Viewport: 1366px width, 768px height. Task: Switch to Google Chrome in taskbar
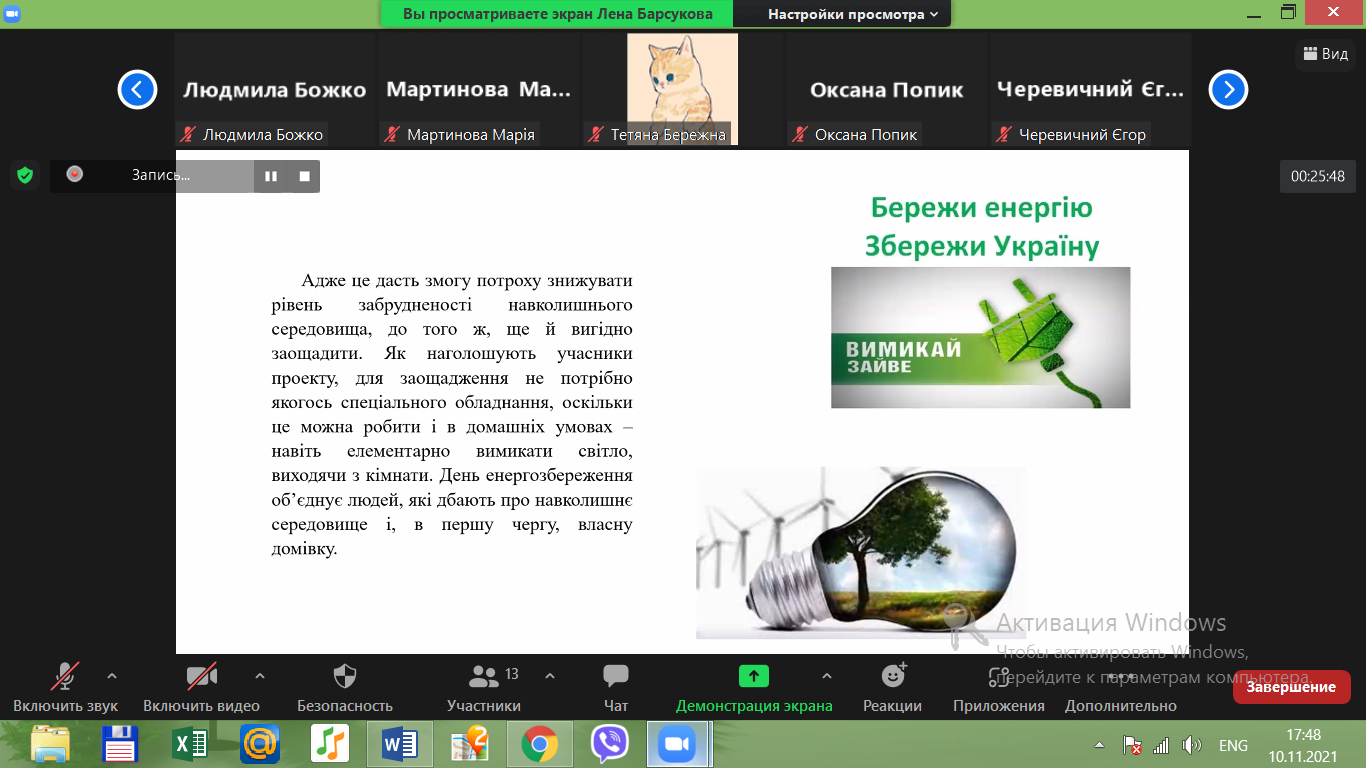[539, 745]
